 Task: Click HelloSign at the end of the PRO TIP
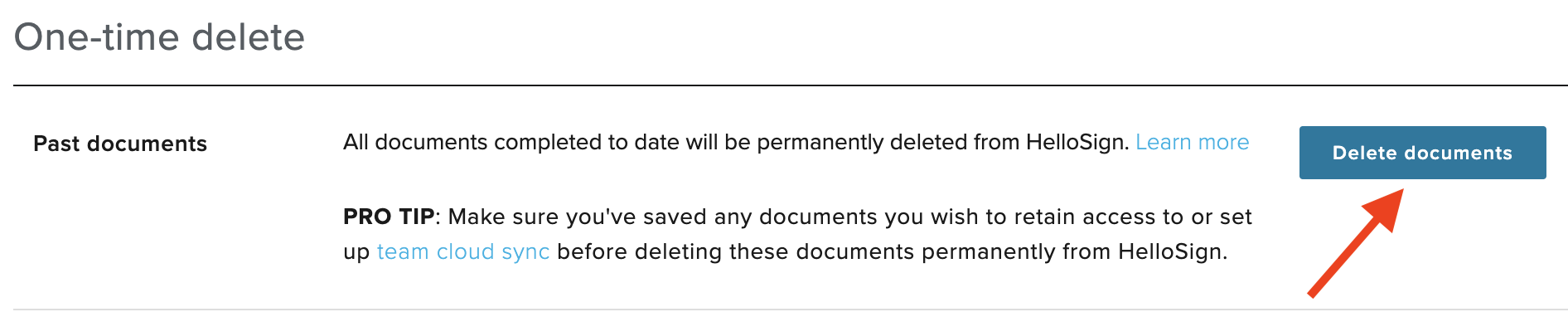coord(1172,252)
